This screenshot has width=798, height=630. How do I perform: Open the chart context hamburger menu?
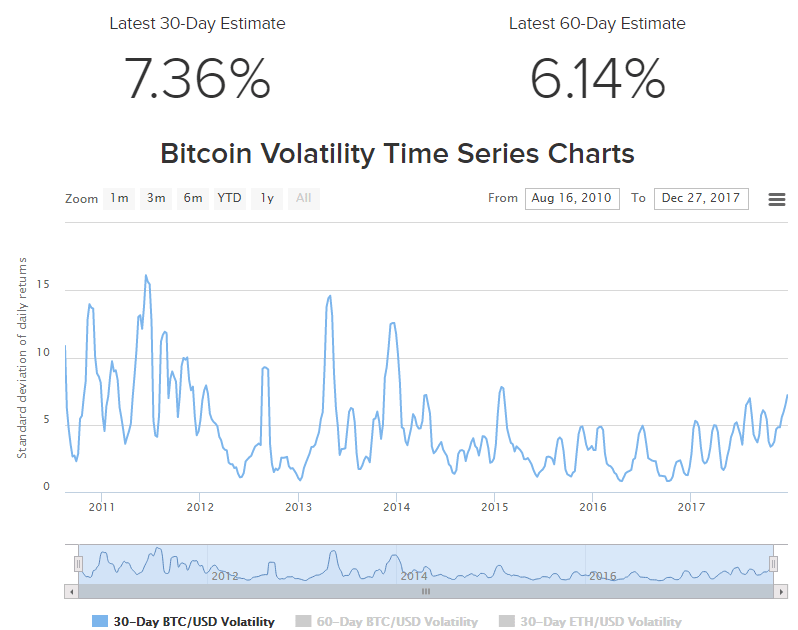[776, 199]
